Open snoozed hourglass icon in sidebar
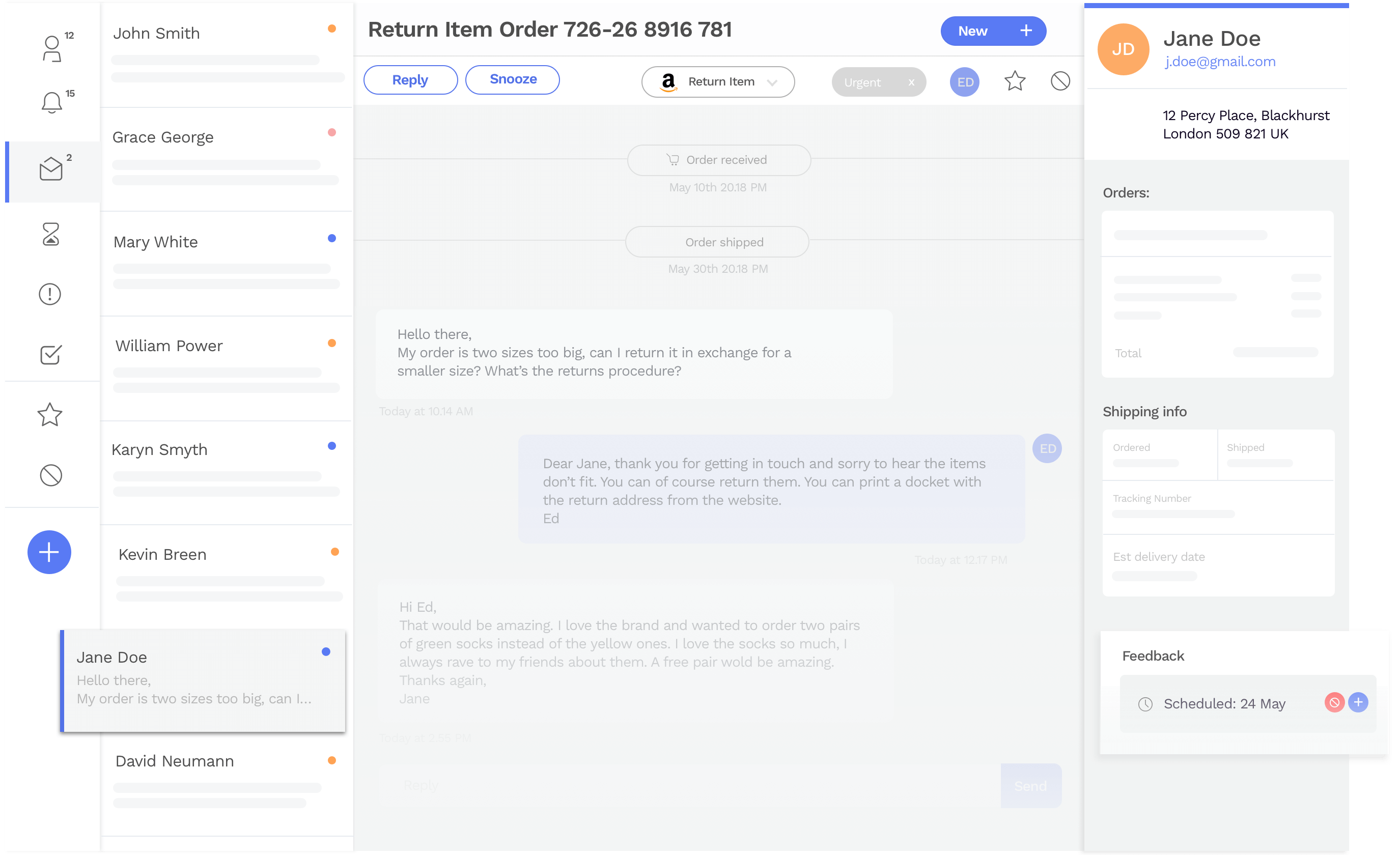The width and height of the screenshot is (1400, 855). [50, 234]
